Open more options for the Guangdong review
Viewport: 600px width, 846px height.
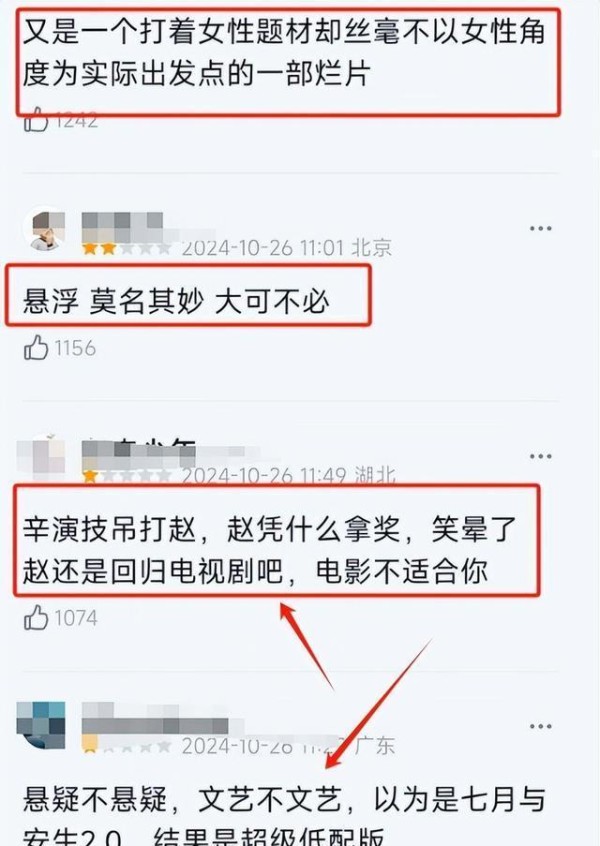[x=540, y=726]
